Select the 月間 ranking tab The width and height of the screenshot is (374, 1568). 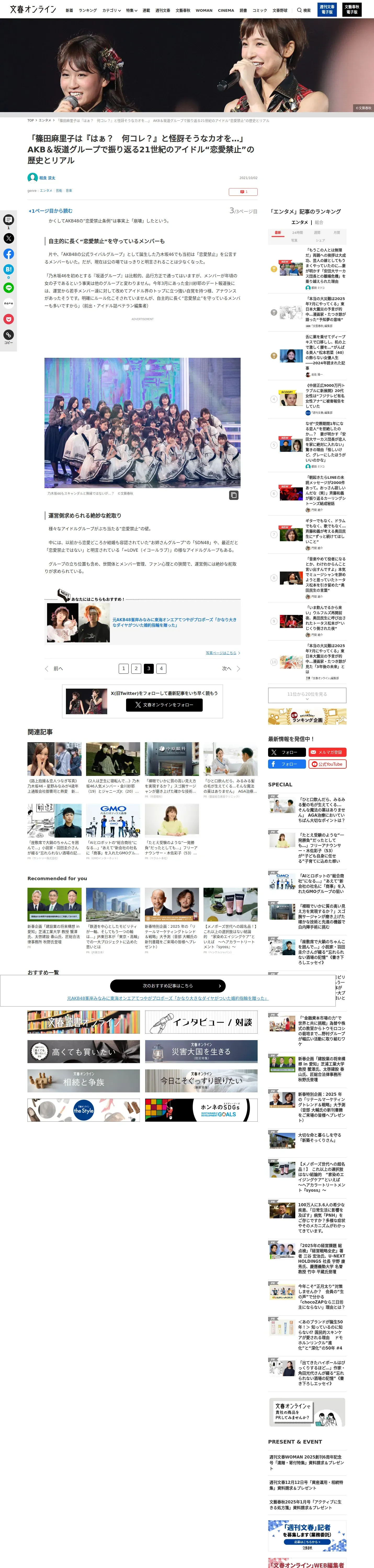337,233
